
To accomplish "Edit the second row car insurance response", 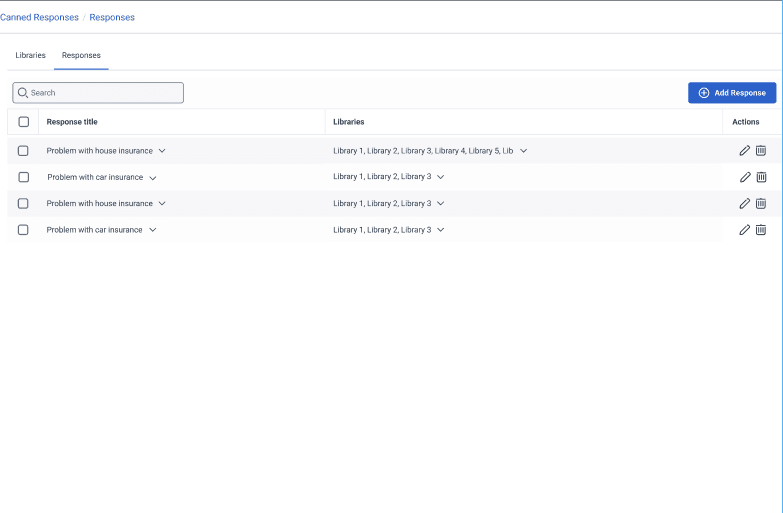I will tap(744, 177).
